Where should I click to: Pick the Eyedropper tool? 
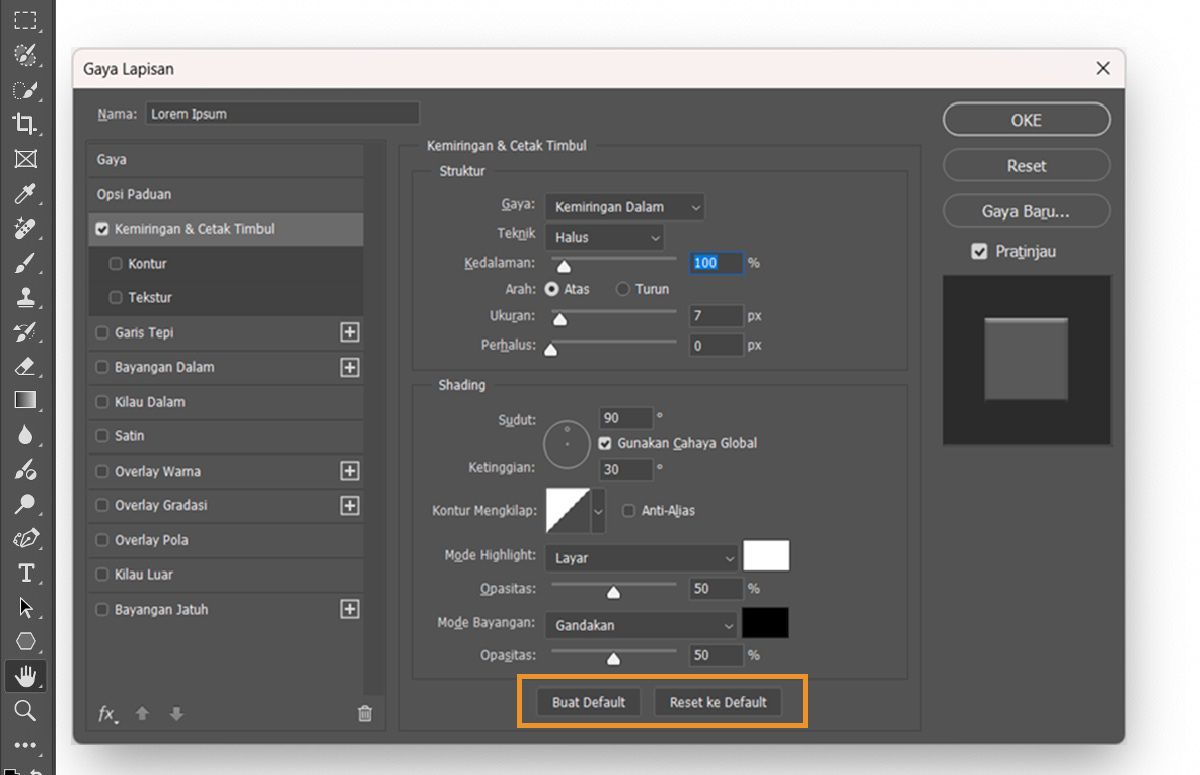tap(25, 196)
